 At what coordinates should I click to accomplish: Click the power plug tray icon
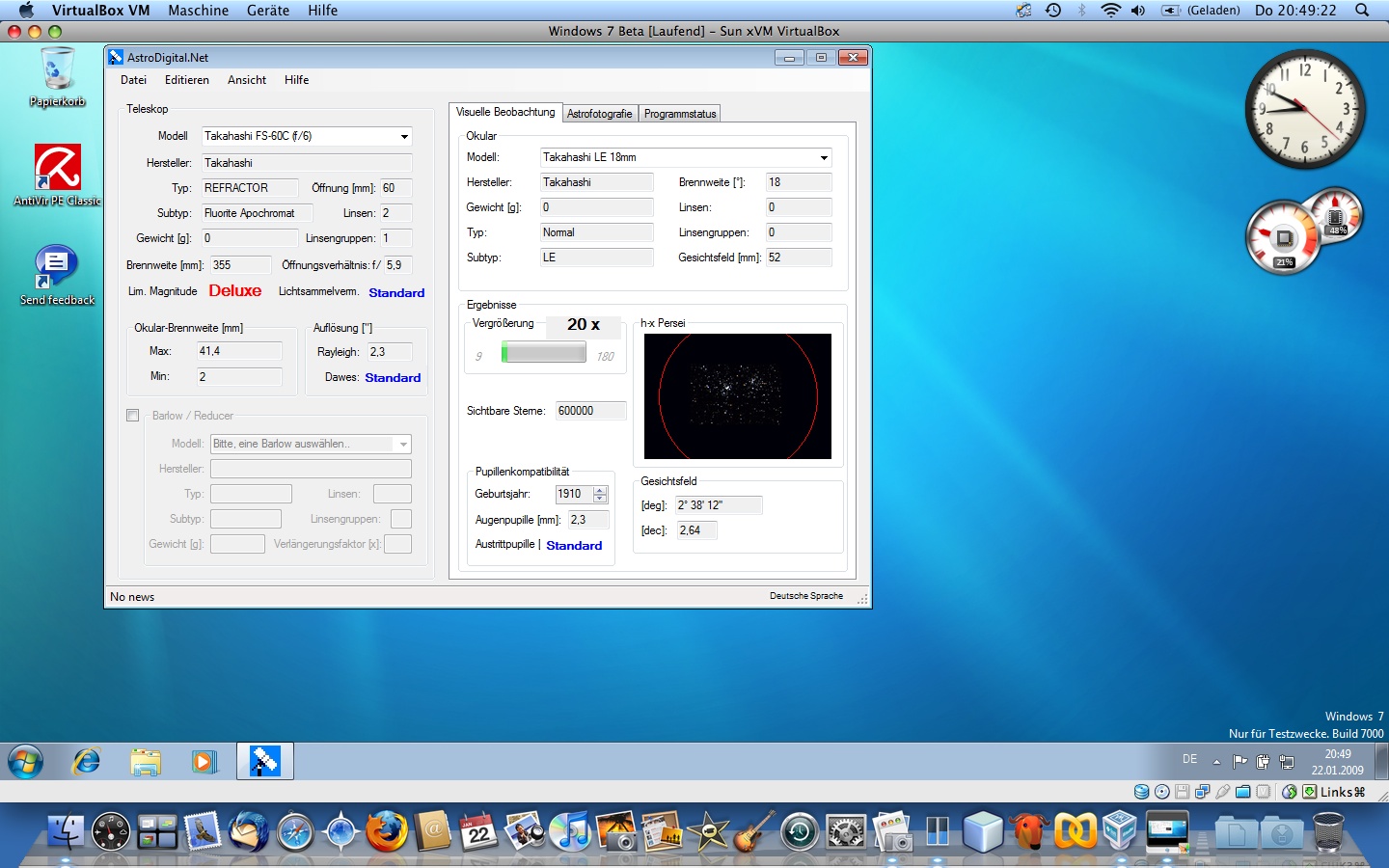click(1264, 761)
